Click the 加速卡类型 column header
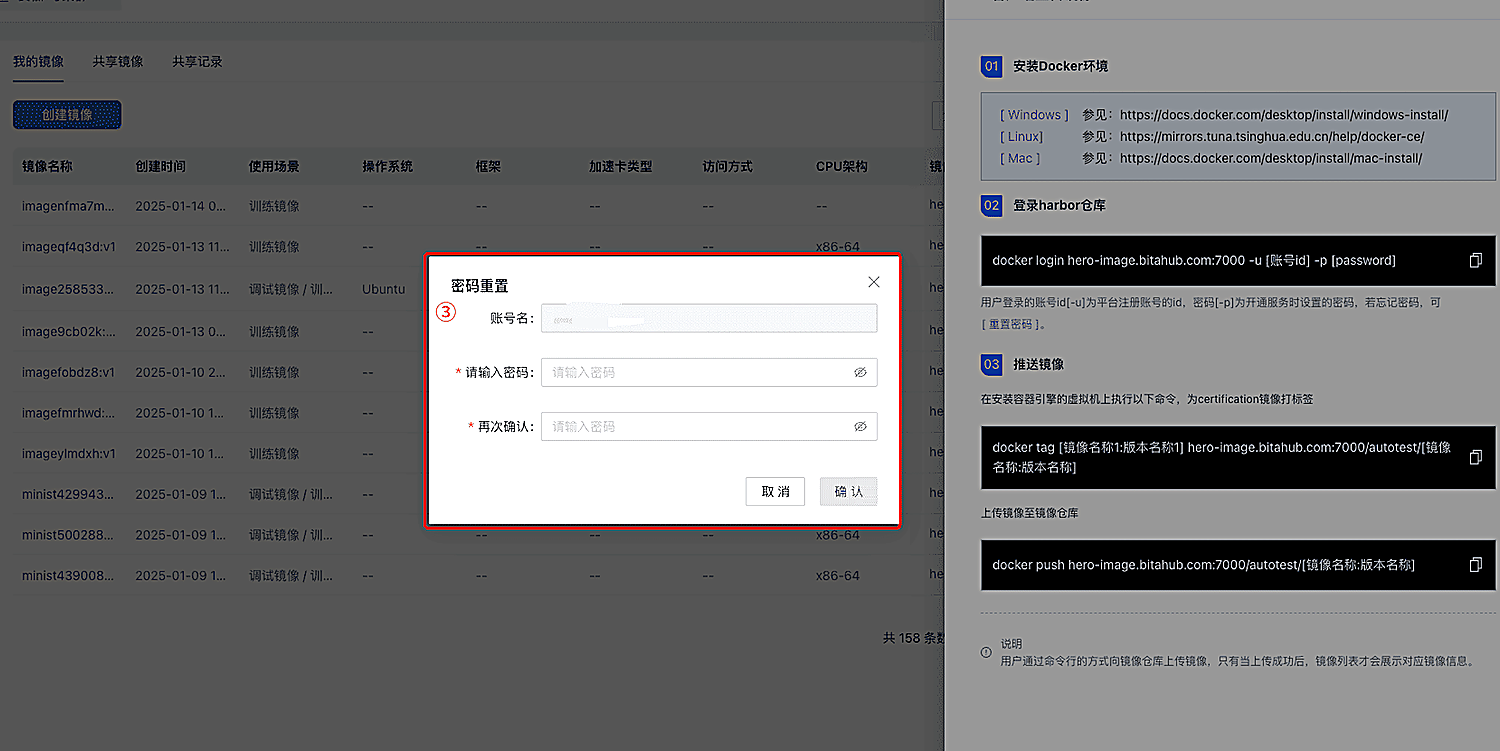The width and height of the screenshot is (1500, 751). [x=620, y=166]
